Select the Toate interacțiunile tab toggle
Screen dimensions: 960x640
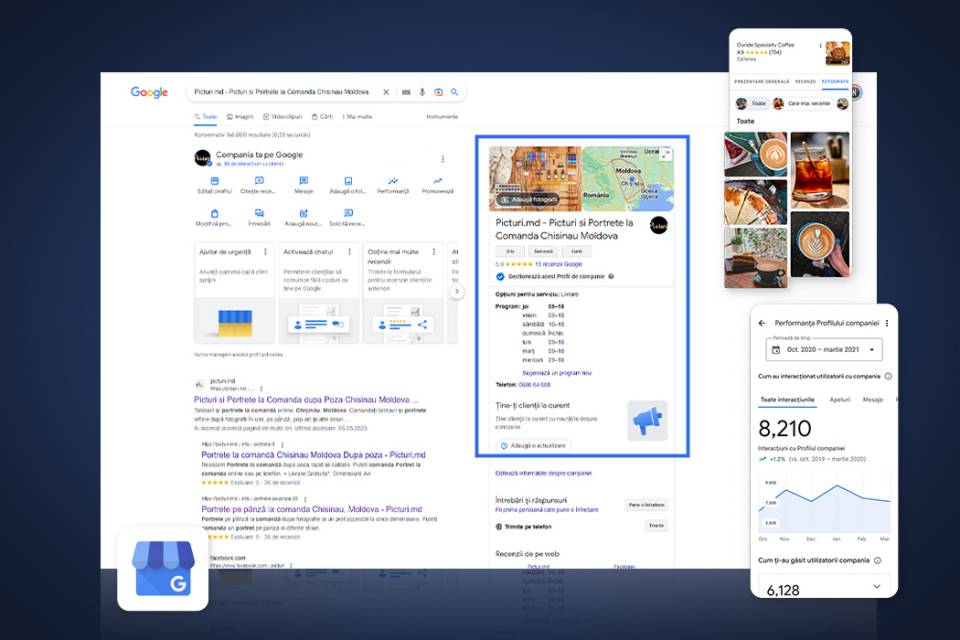pos(789,399)
